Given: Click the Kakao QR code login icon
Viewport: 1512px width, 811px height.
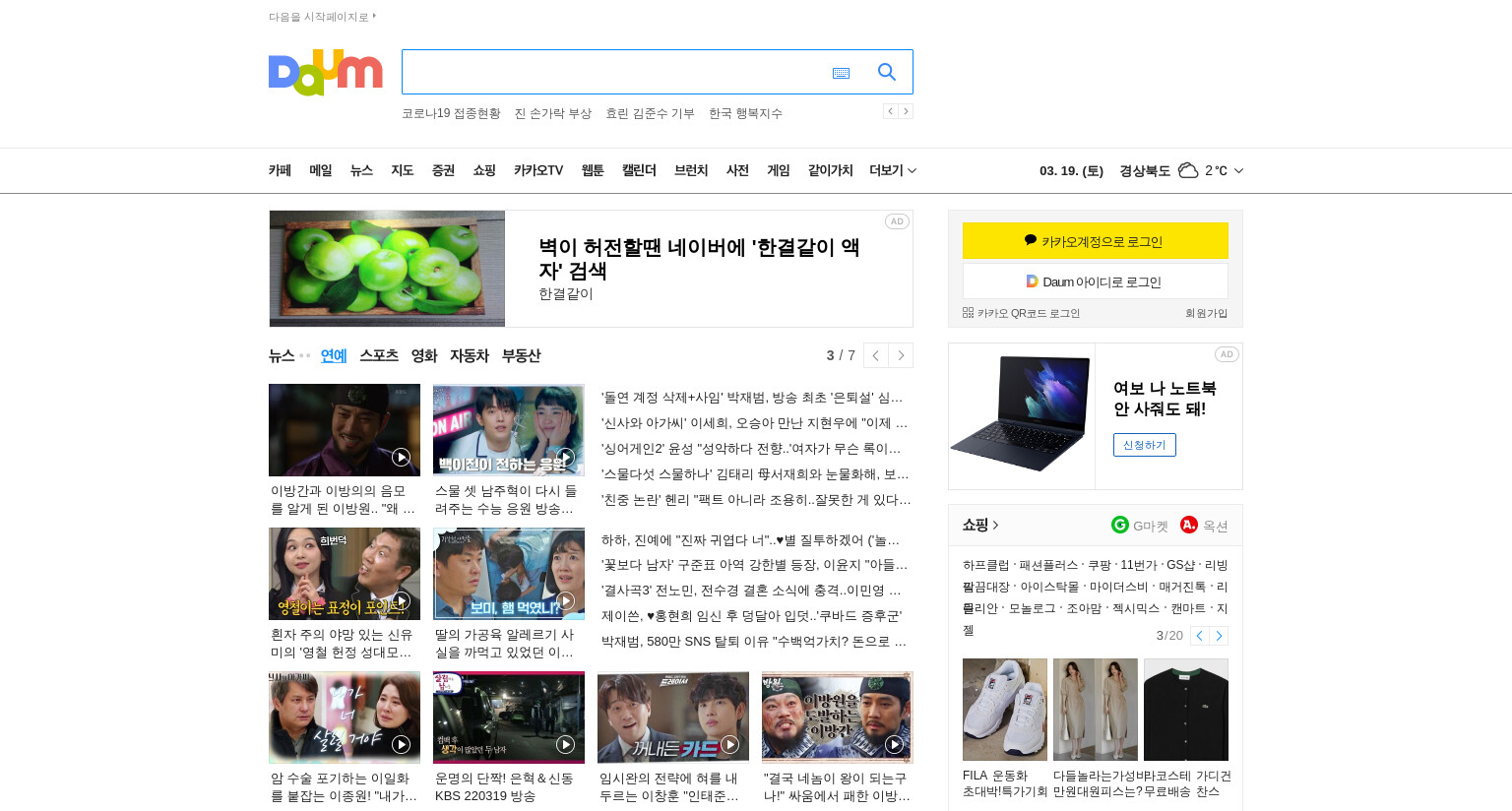Looking at the screenshot, I should tap(968, 313).
